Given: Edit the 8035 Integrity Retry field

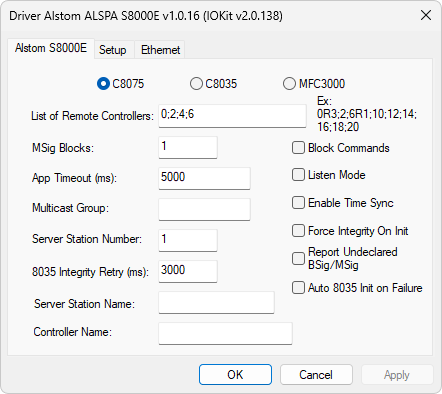Looking at the screenshot, I should (188, 271).
